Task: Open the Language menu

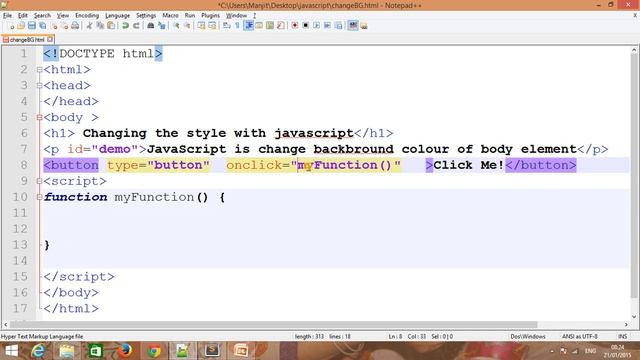Action: (x=118, y=16)
